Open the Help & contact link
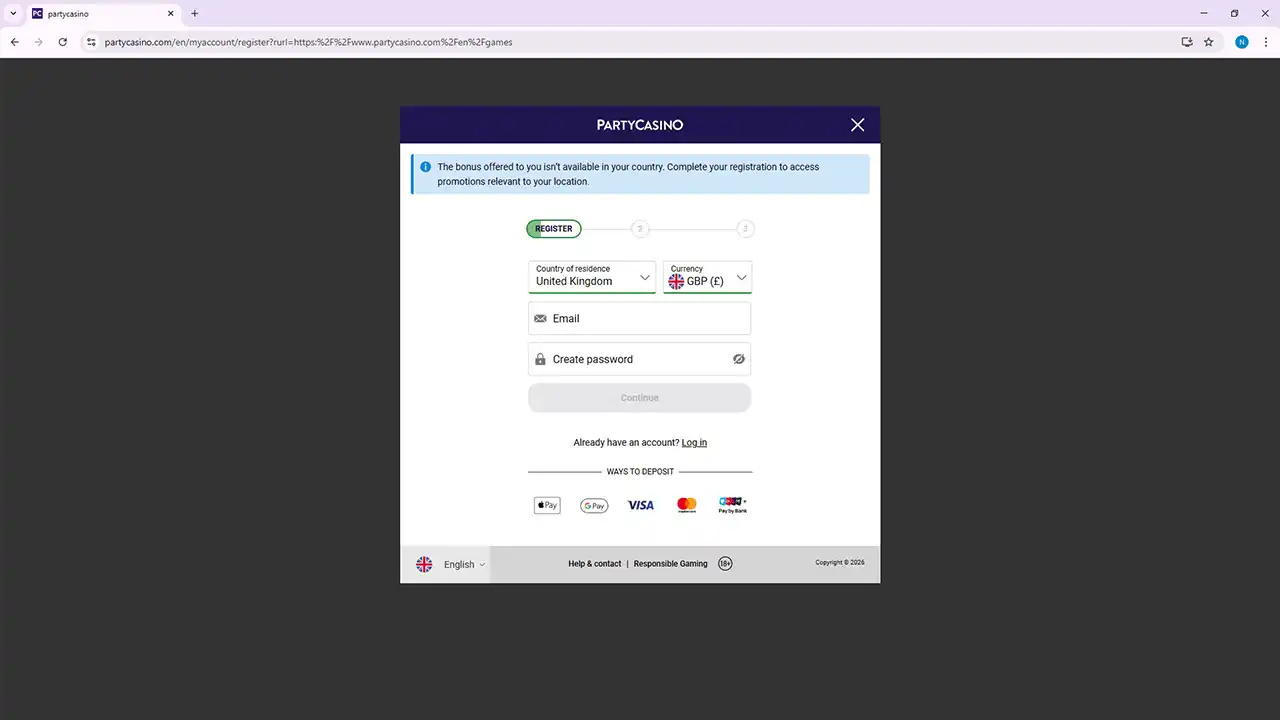This screenshot has height=720, width=1280. coord(594,564)
